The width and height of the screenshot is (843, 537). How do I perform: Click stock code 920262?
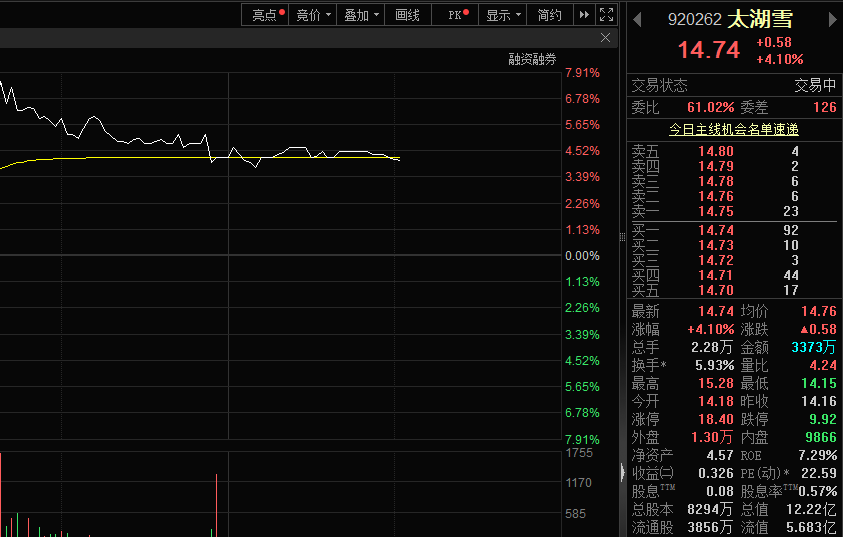click(x=695, y=20)
